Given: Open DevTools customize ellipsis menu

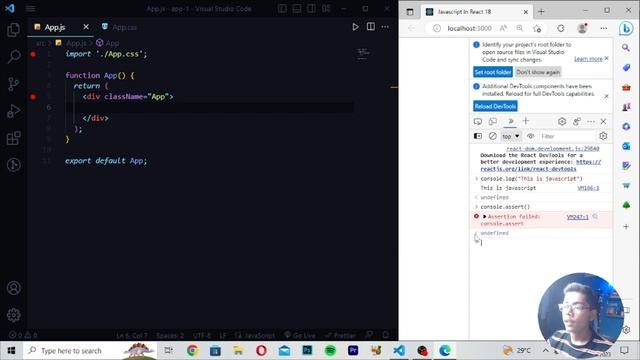Looking at the screenshot, I should 591,121.
